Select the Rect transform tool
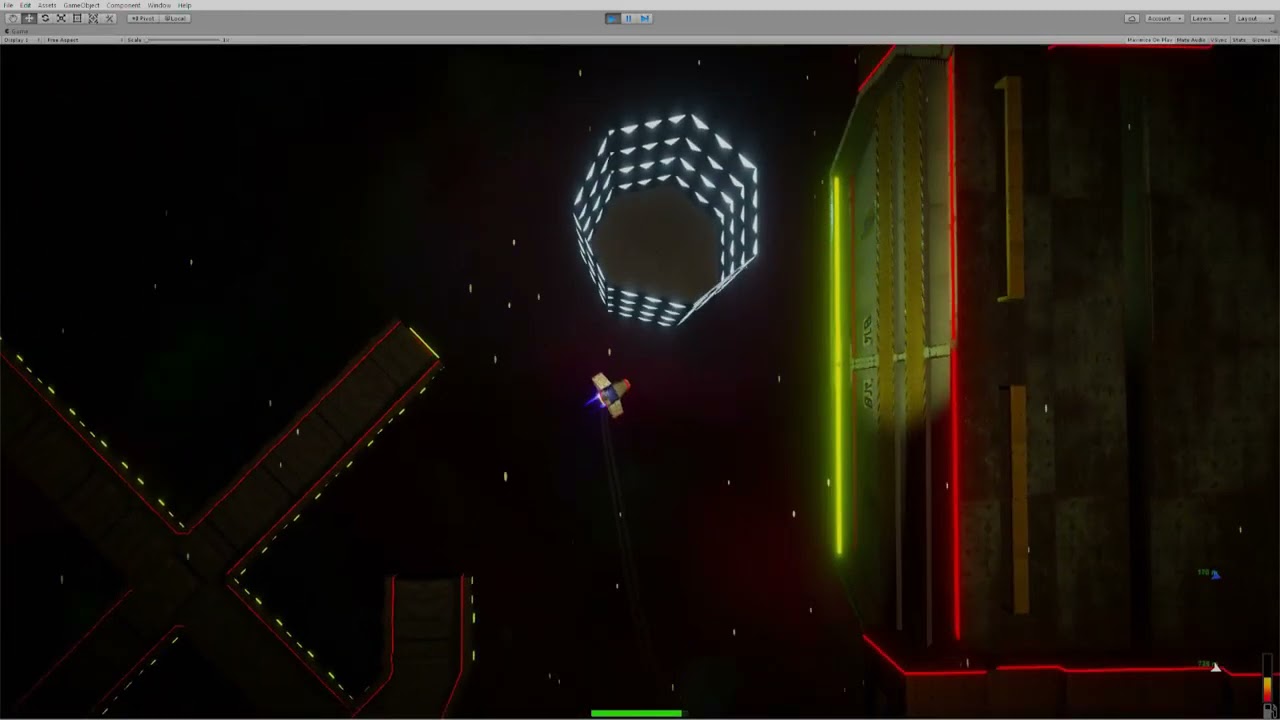Viewport: 1280px width, 720px height. (x=77, y=18)
